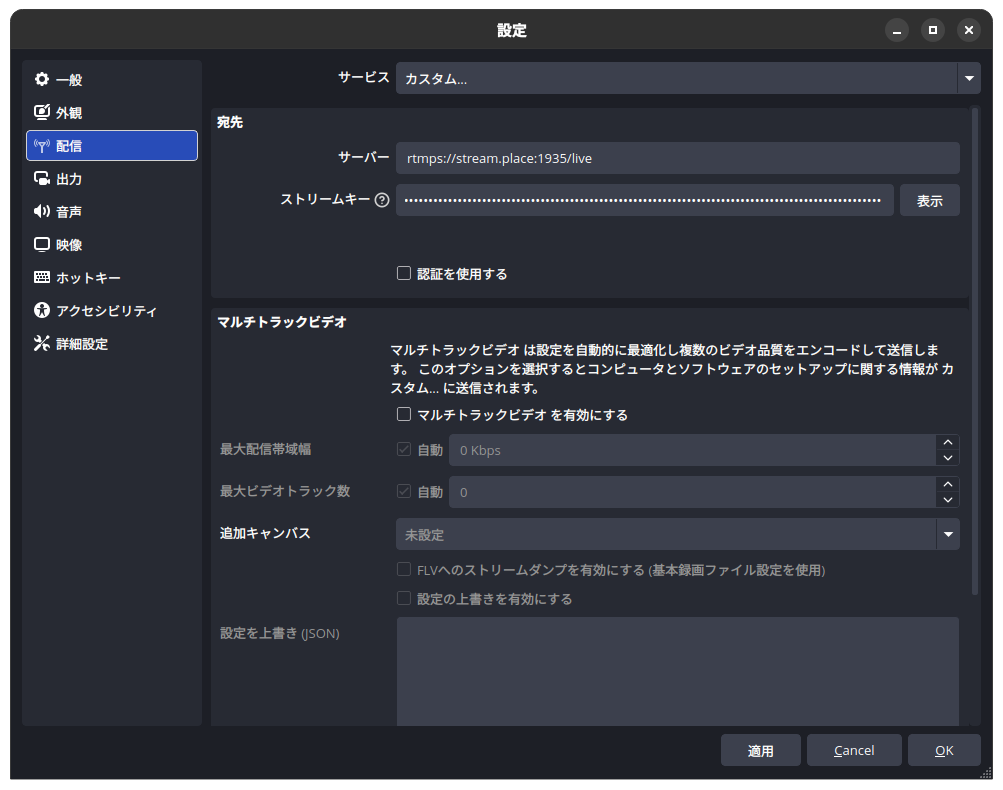This screenshot has width=1003, height=790.
Task: Click the 音声 speaker icon
Action: coord(41,212)
